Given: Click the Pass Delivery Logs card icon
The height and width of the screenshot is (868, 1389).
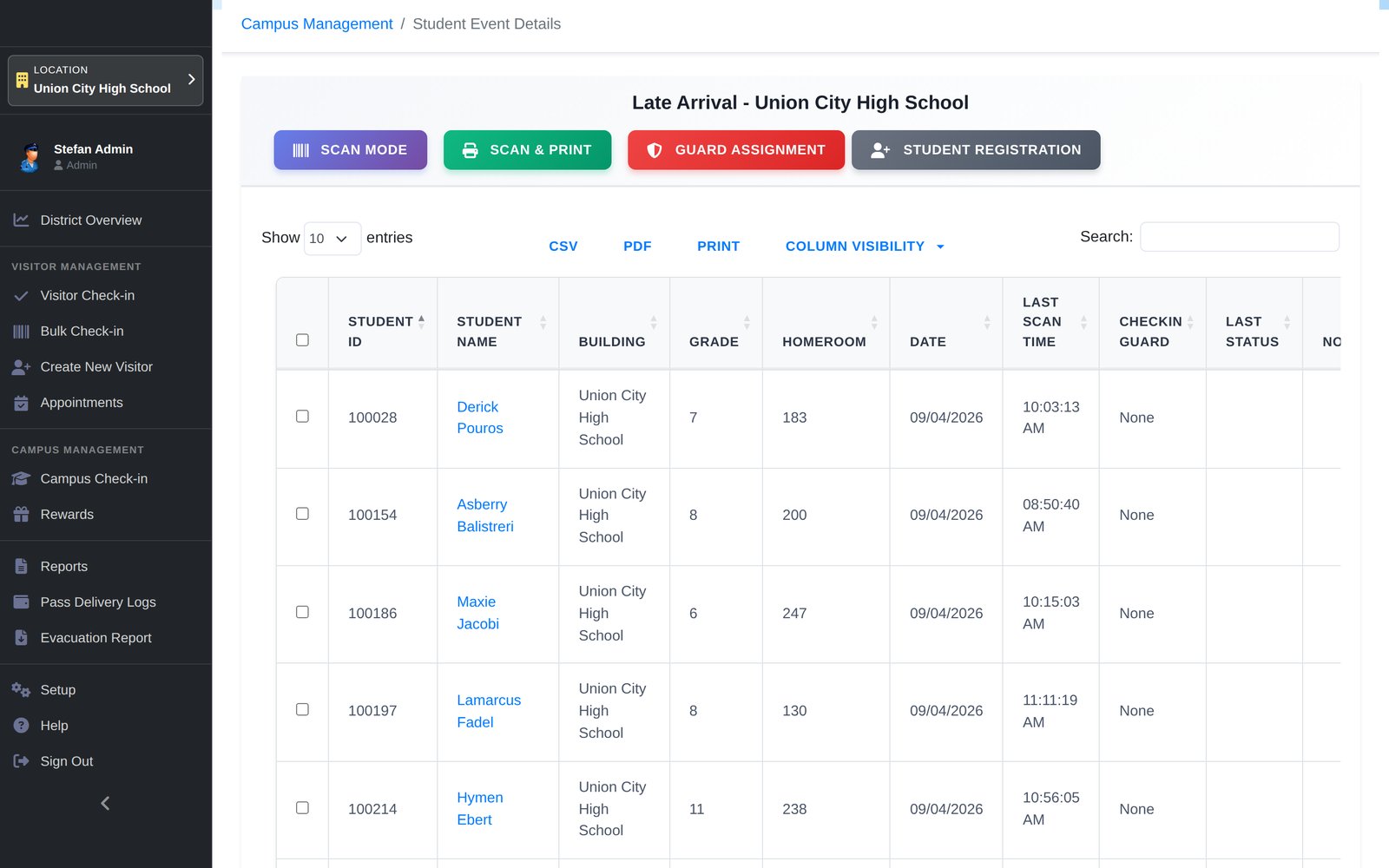Looking at the screenshot, I should [21, 602].
